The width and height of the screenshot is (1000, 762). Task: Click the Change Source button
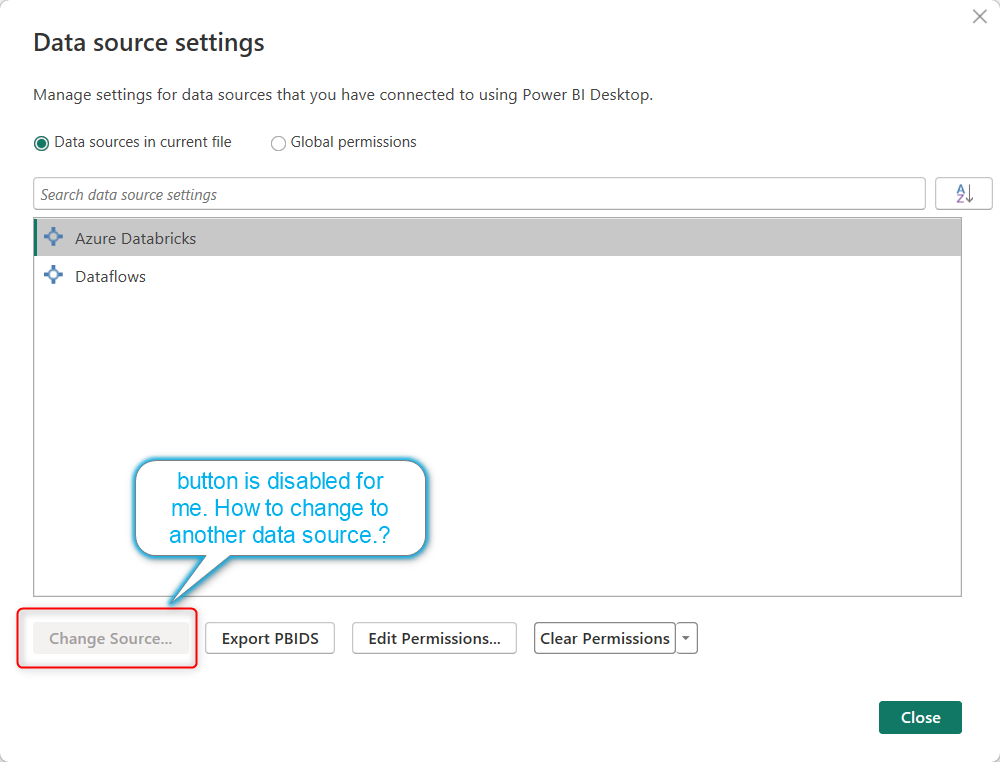111,638
